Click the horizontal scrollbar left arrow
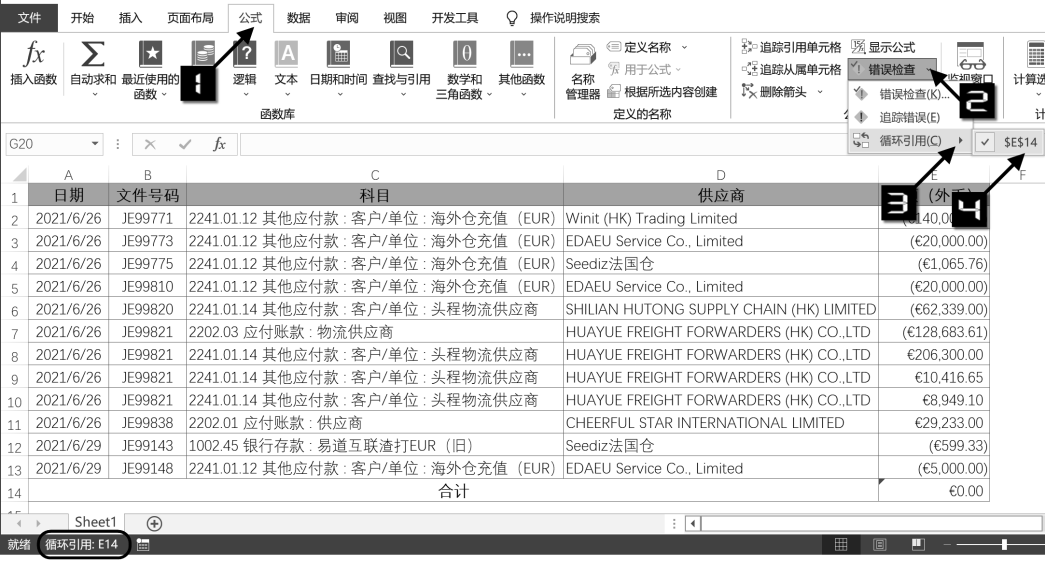The height and width of the screenshot is (561, 1045). point(693,524)
